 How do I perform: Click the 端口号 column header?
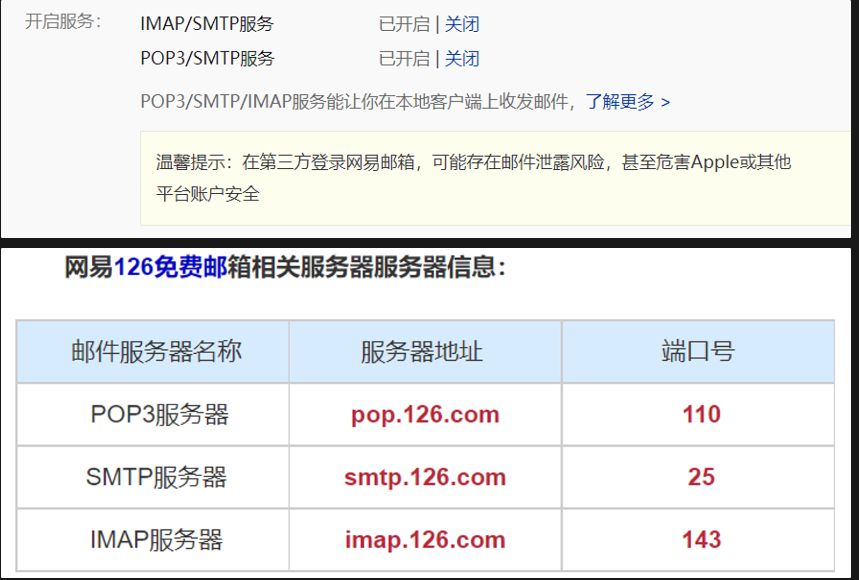pyautogui.click(x=698, y=352)
